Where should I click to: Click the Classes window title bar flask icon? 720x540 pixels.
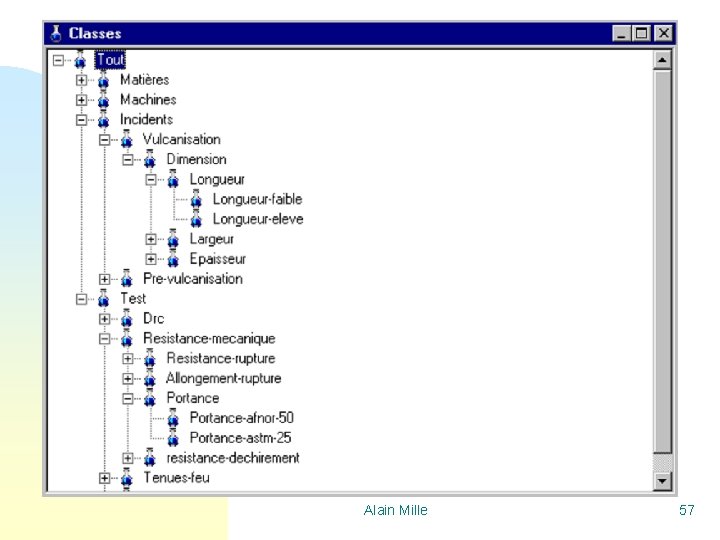click(x=56, y=34)
